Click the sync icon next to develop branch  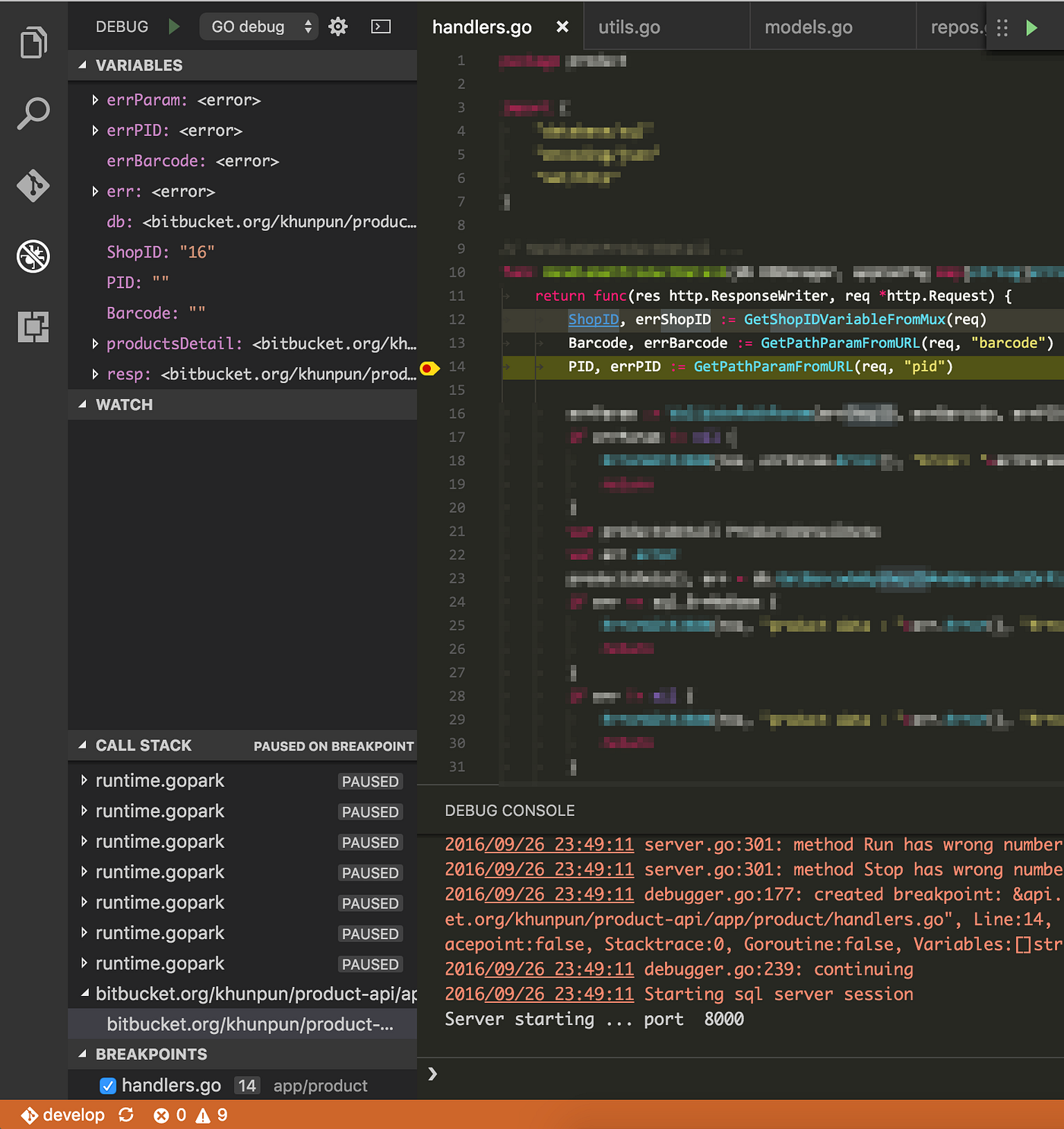click(x=125, y=1115)
